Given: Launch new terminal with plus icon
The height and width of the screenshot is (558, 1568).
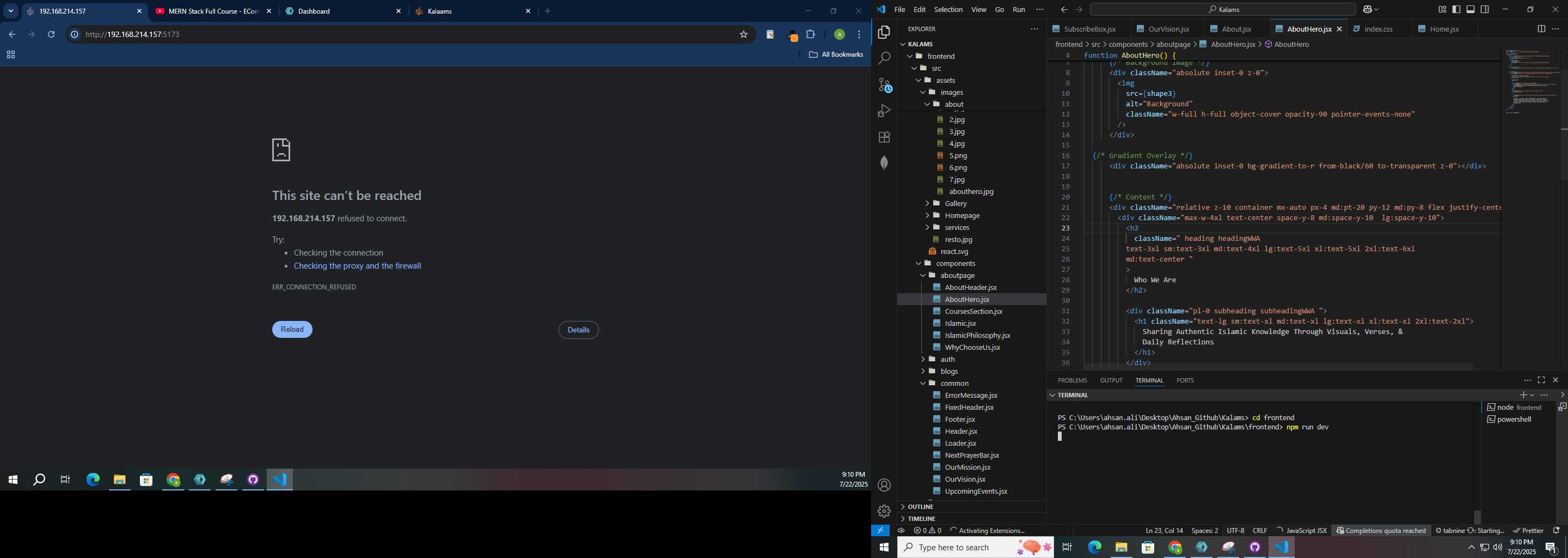Looking at the screenshot, I should pyautogui.click(x=1523, y=396).
